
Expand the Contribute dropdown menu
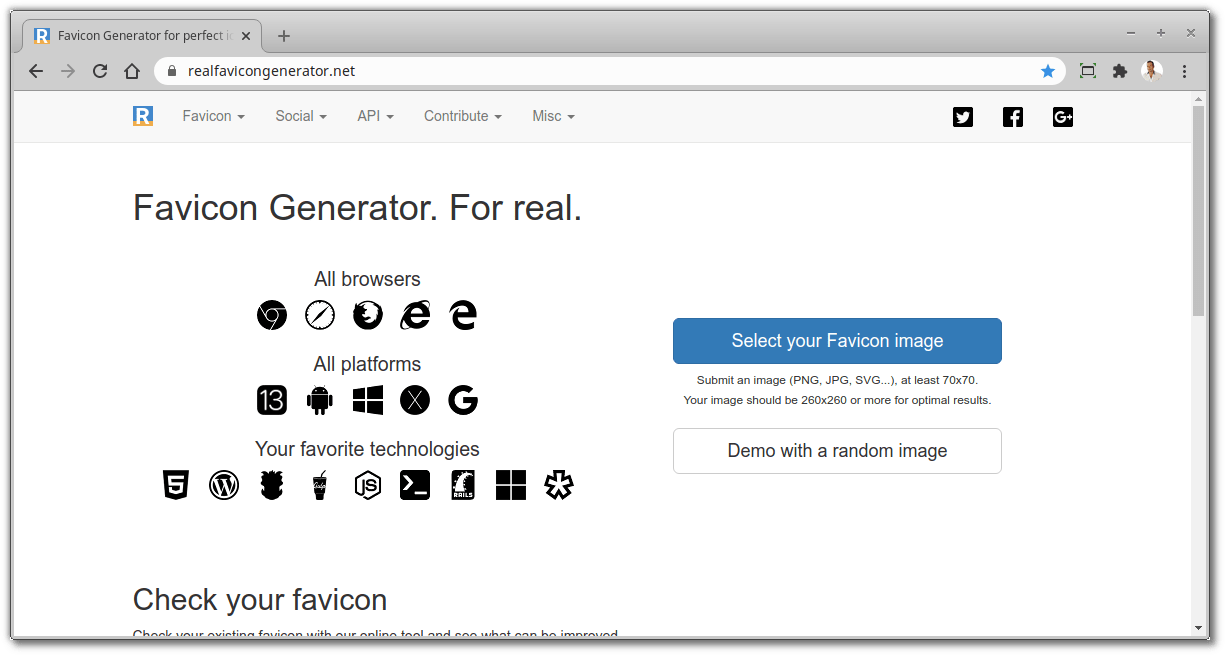coord(463,116)
